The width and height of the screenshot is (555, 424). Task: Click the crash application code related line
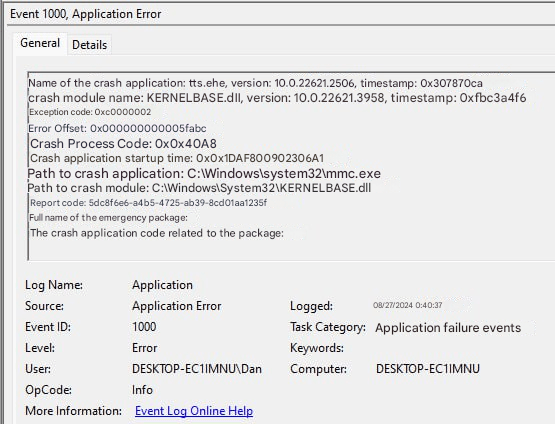(157, 233)
